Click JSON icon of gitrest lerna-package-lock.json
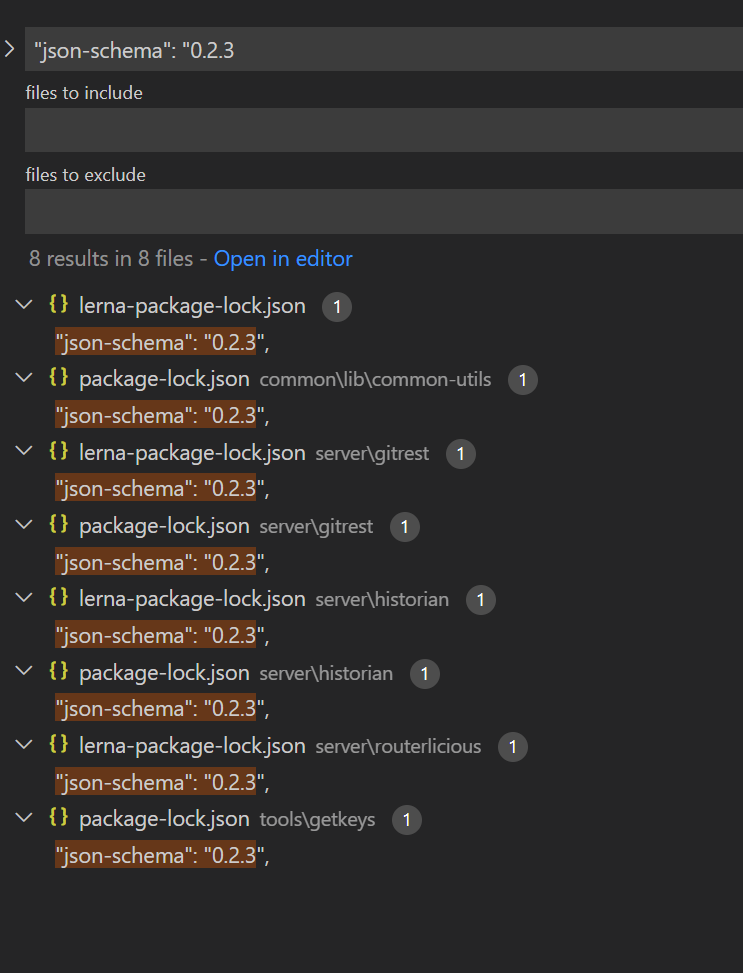The image size is (743, 973). click(x=59, y=450)
